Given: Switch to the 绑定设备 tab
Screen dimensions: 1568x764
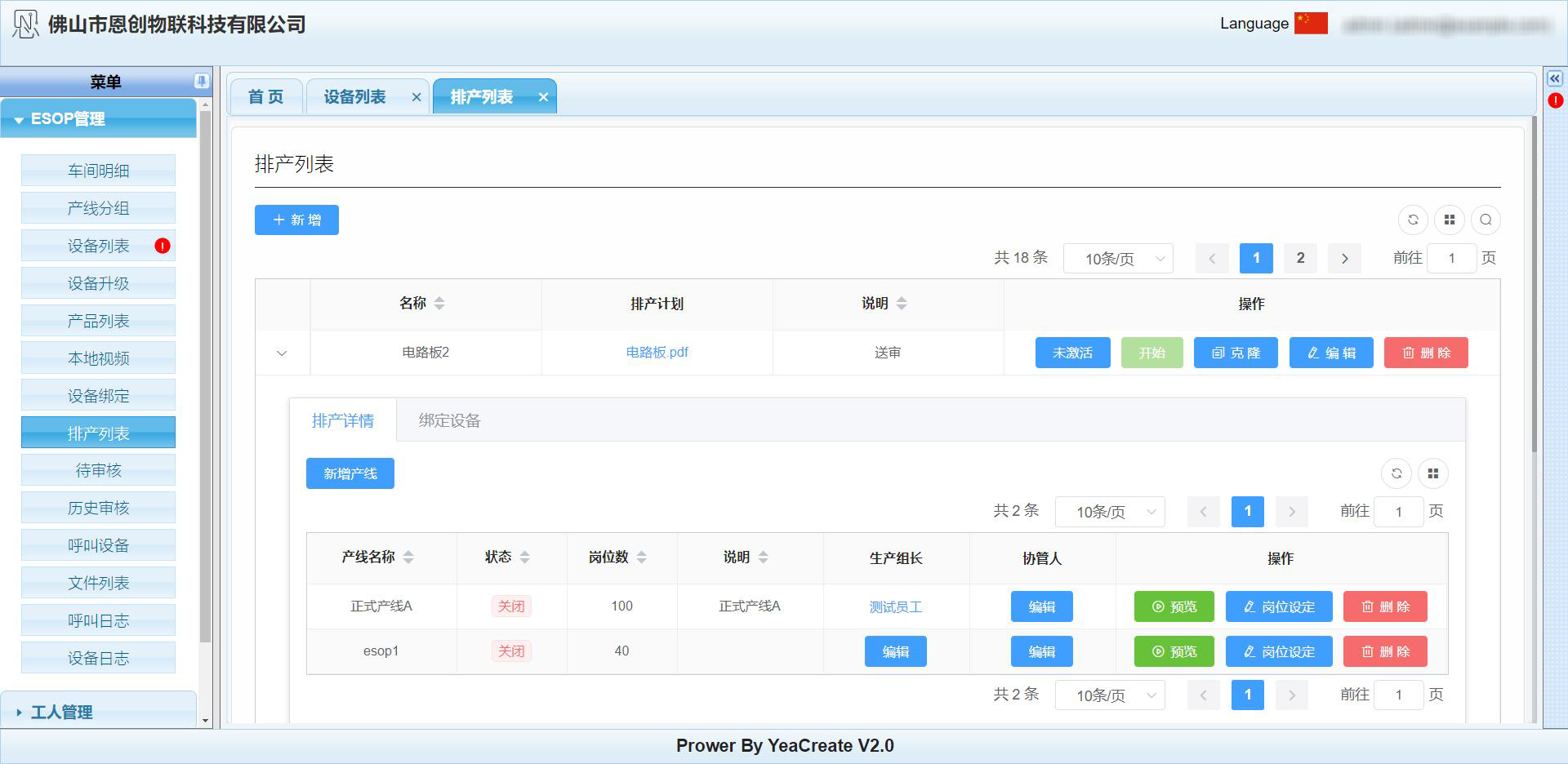Looking at the screenshot, I should 449,420.
